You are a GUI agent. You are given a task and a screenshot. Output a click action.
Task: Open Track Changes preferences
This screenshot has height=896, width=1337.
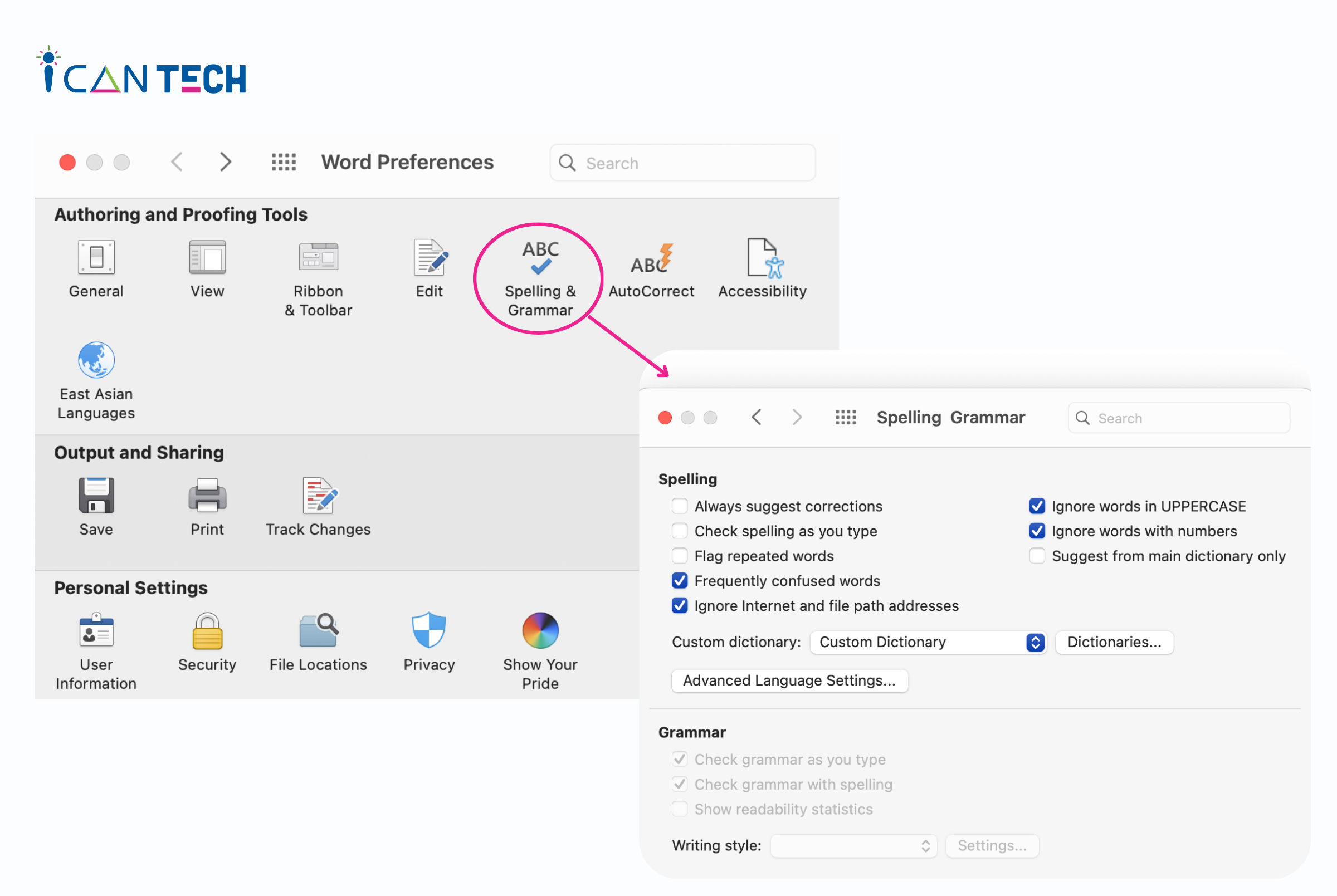[319, 507]
